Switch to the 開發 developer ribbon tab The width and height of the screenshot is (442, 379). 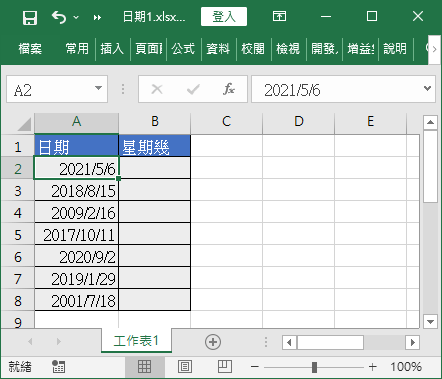point(324,49)
